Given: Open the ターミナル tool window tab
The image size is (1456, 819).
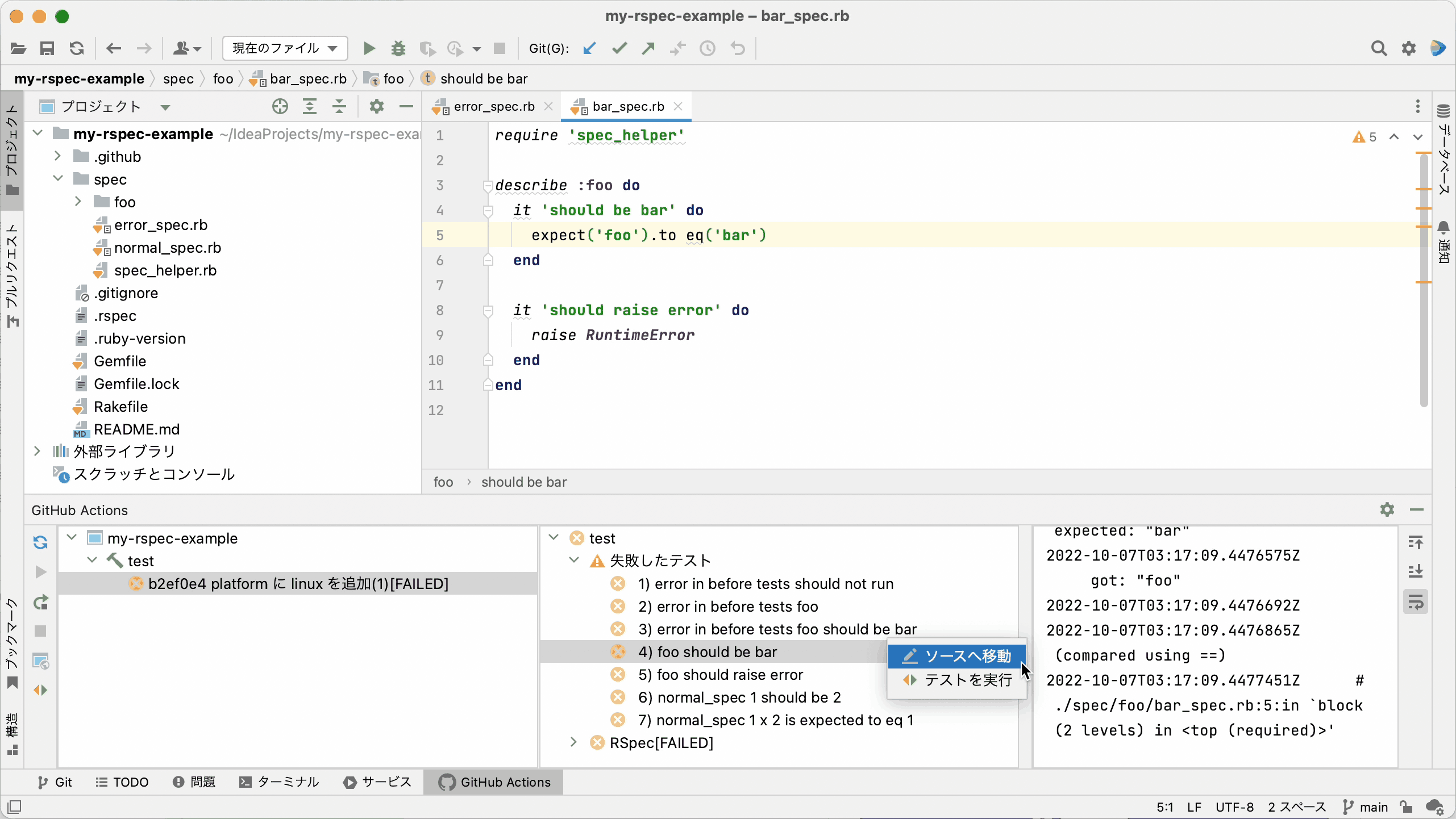Looking at the screenshot, I should [x=279, y=782].
